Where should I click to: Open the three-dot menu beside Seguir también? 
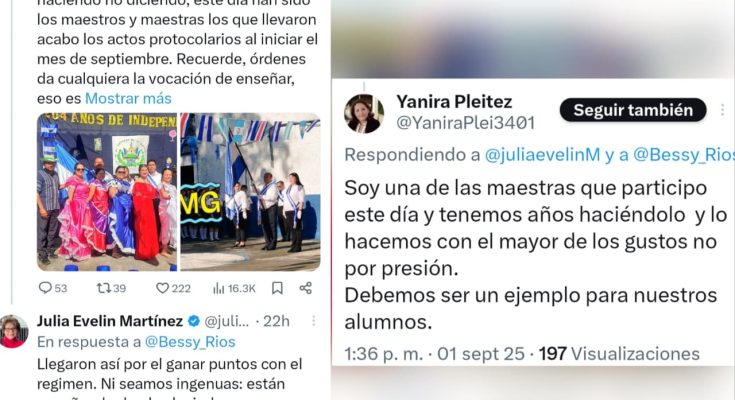pyautogui.click(x=722, y=110)
